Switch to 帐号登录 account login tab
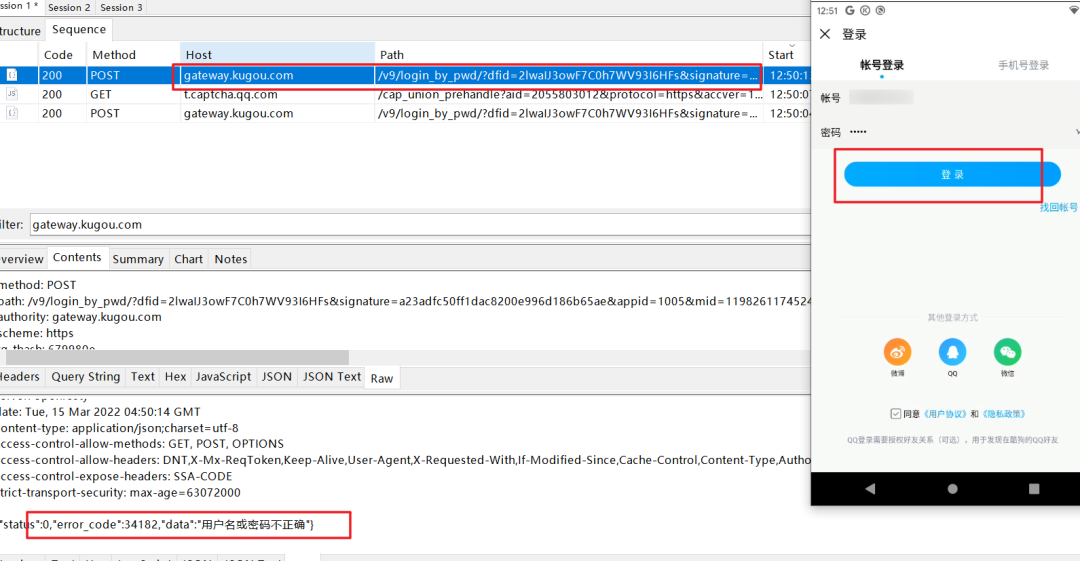Viewport: 1080px width, 561px height. tap(882, 65)
